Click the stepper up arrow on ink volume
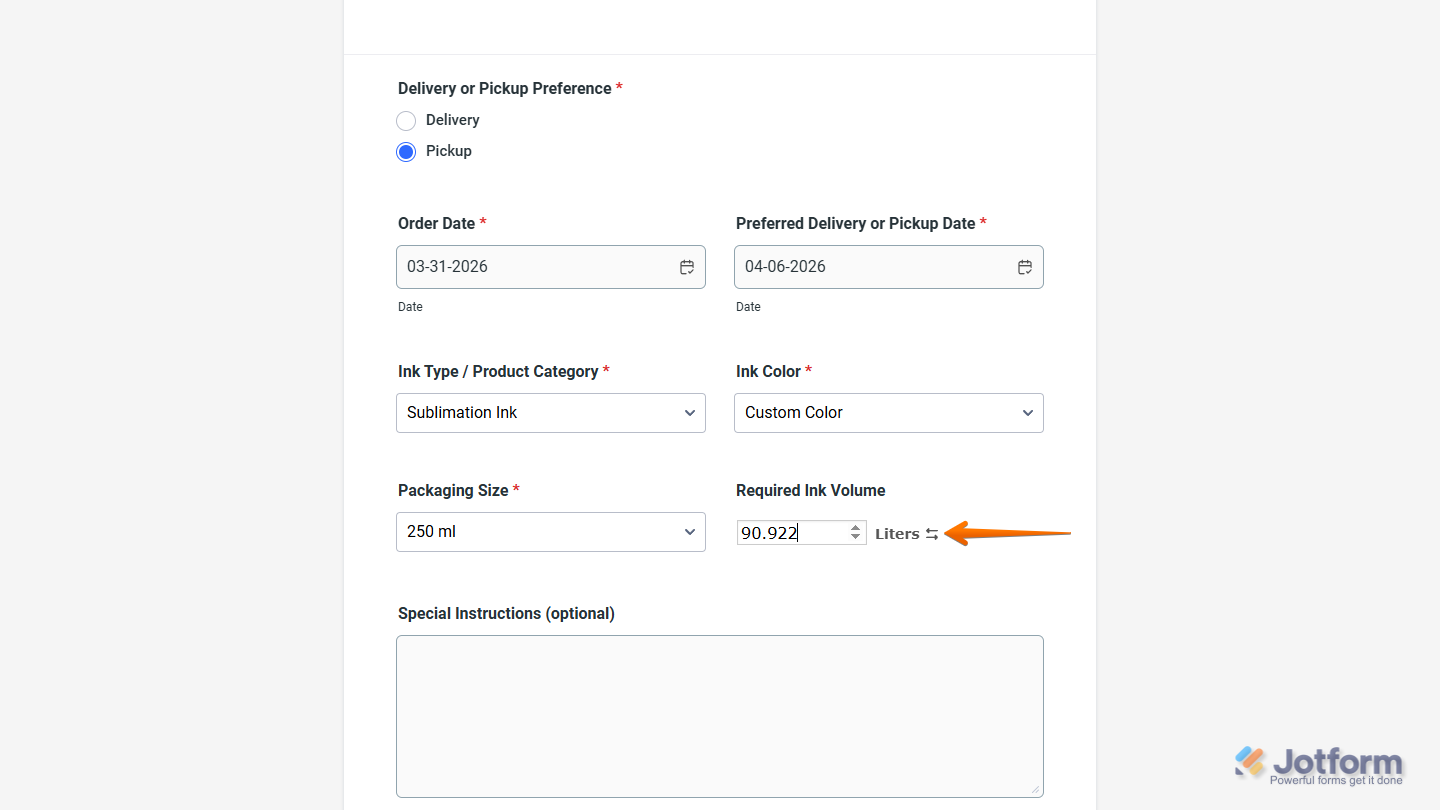Screen dimensions: 1440x810 point(855,527)
